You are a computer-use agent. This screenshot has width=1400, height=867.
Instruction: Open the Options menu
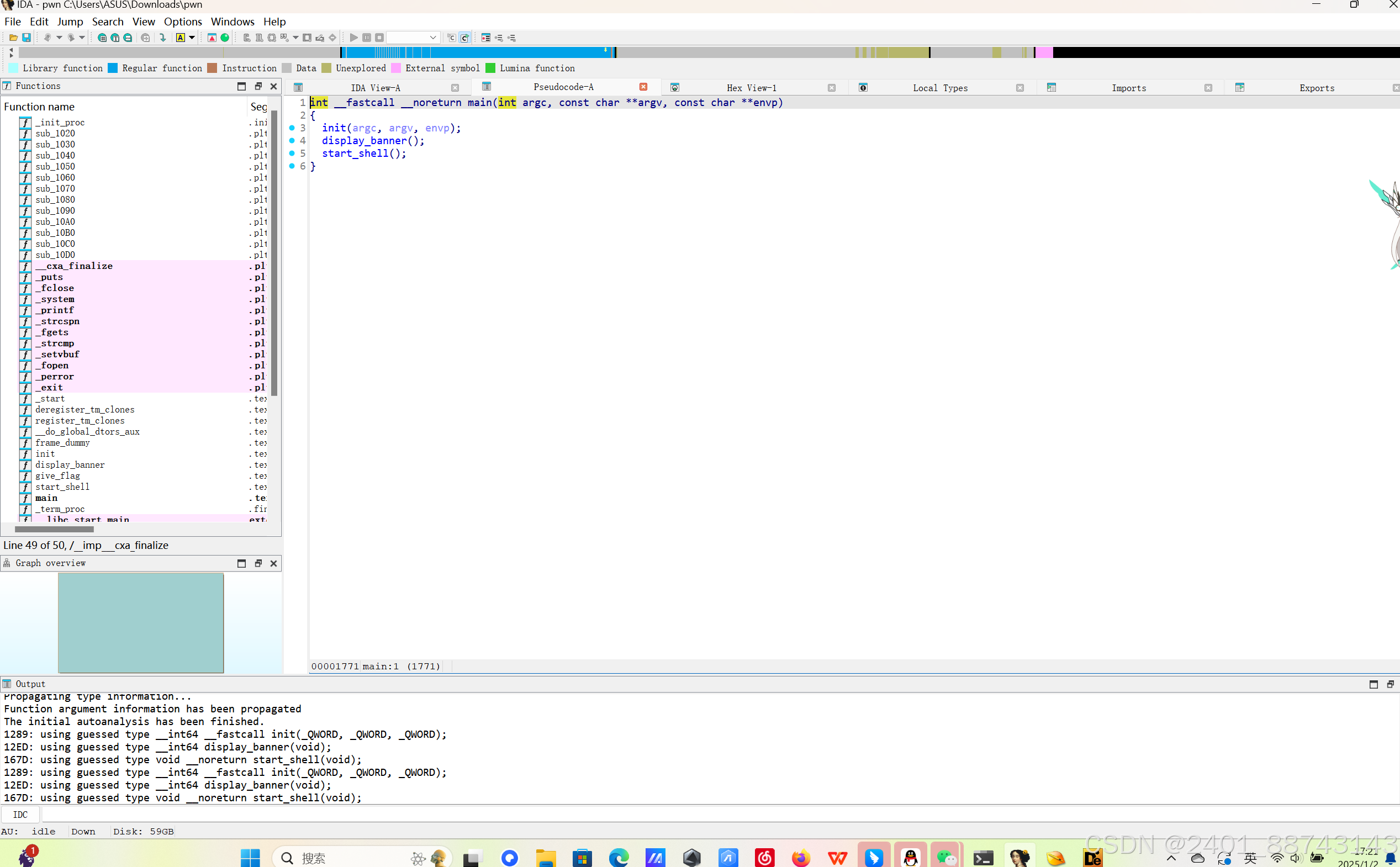point(182,22)
